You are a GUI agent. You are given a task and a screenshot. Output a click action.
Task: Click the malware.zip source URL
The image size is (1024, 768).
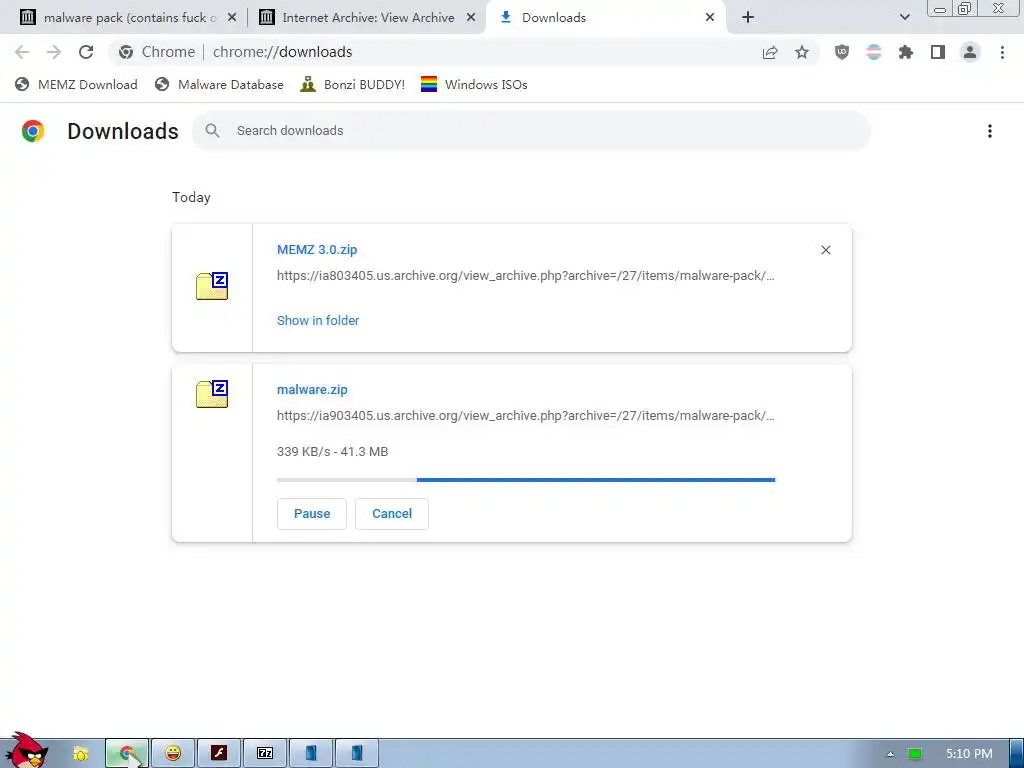[x=526, y=415]
